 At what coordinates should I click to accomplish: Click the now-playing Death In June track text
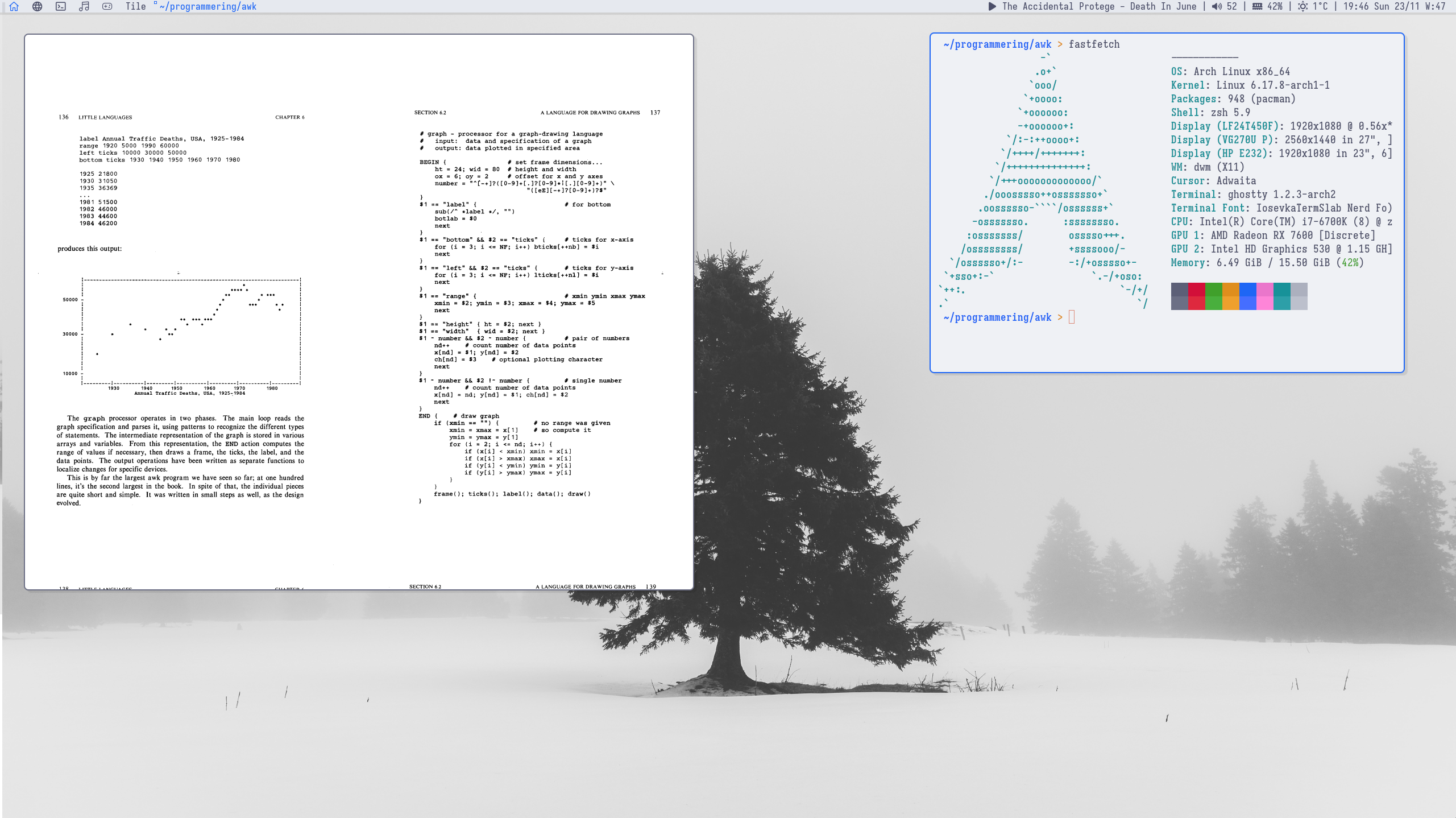pyautogui.click(x=1099, y=6)
